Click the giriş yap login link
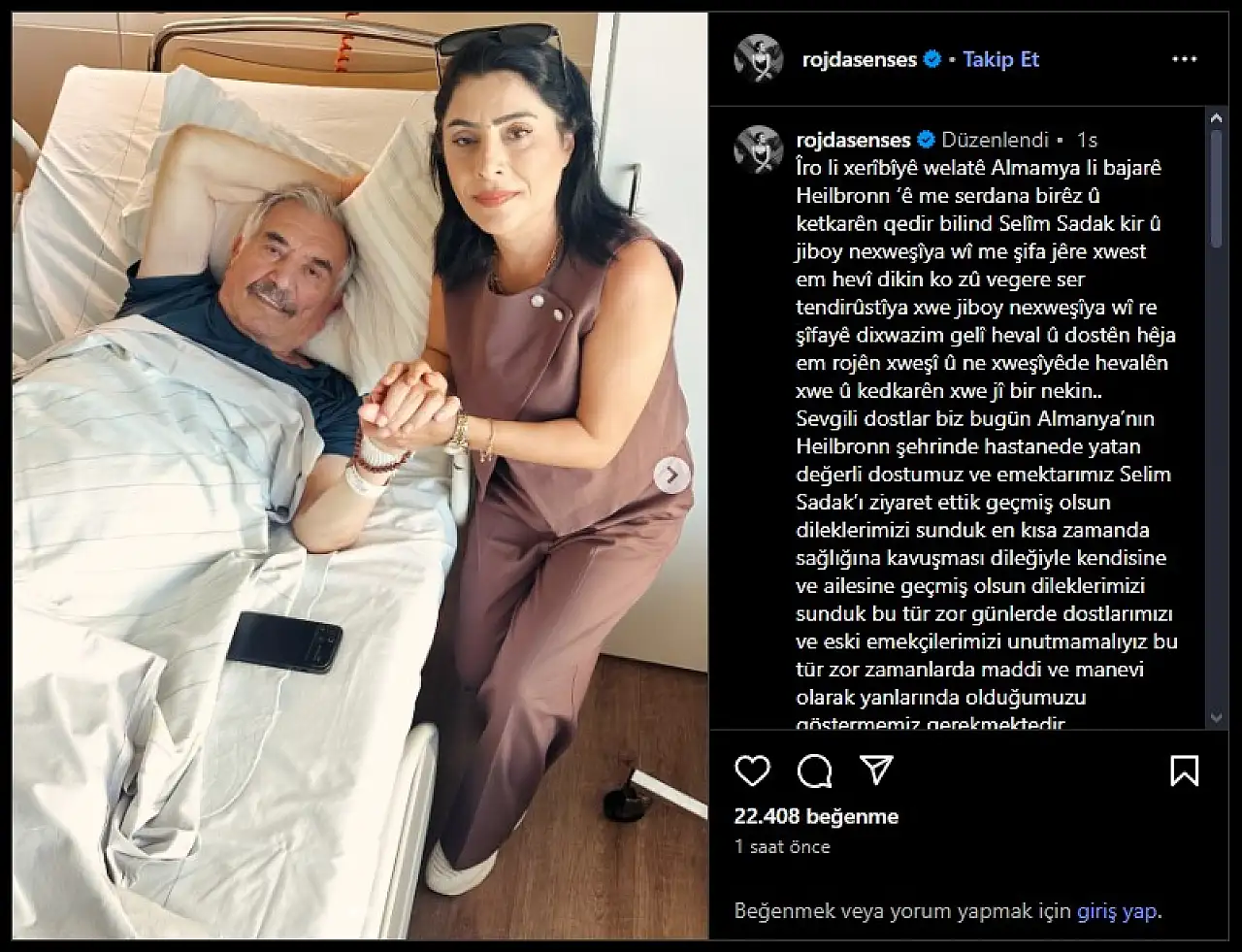 pos(1117,911)
